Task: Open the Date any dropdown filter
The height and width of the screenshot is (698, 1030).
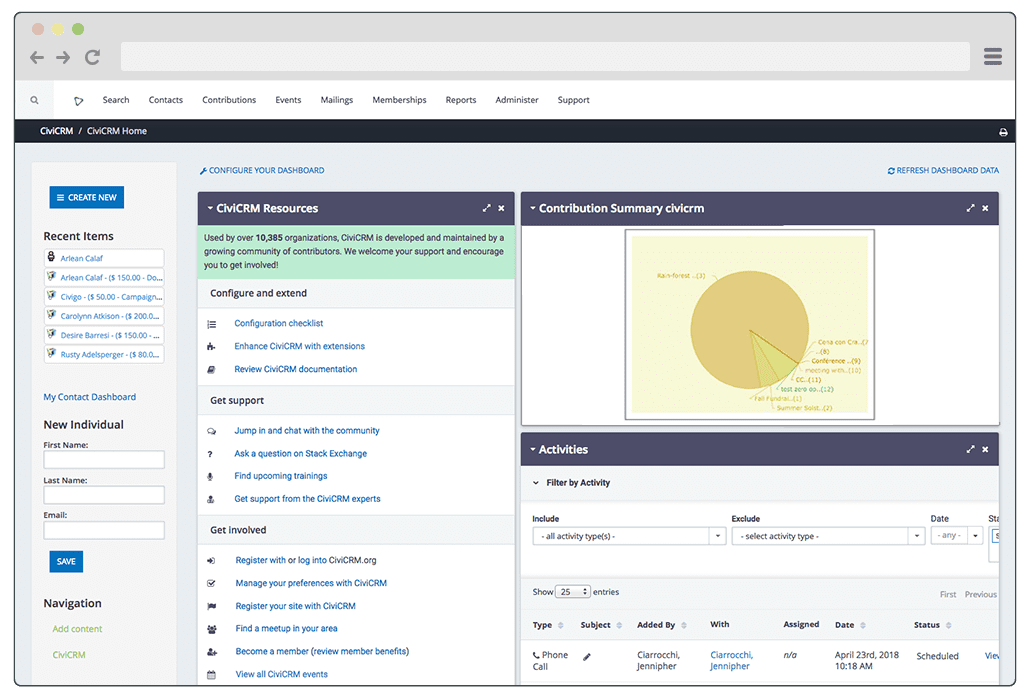Action: pyautogui.click(x=956, y=535)
